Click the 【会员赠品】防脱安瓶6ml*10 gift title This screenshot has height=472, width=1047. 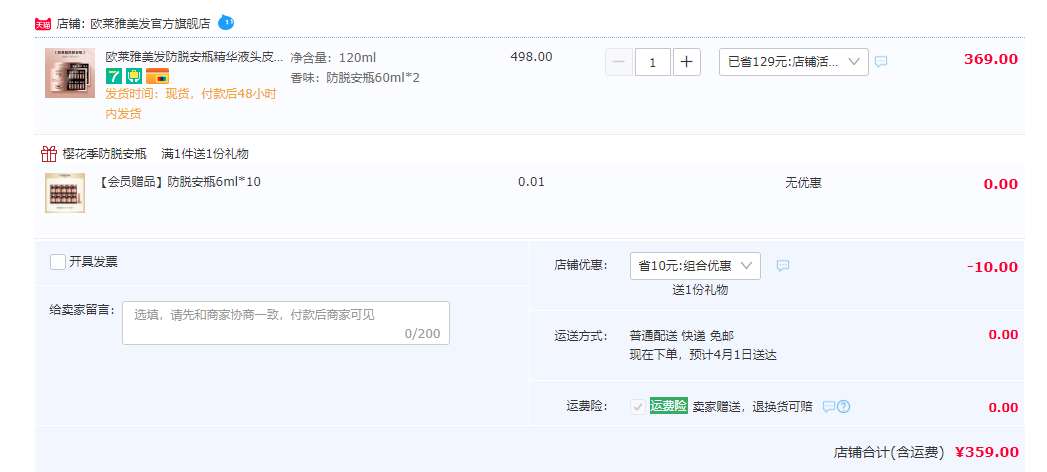coord(179,182)
